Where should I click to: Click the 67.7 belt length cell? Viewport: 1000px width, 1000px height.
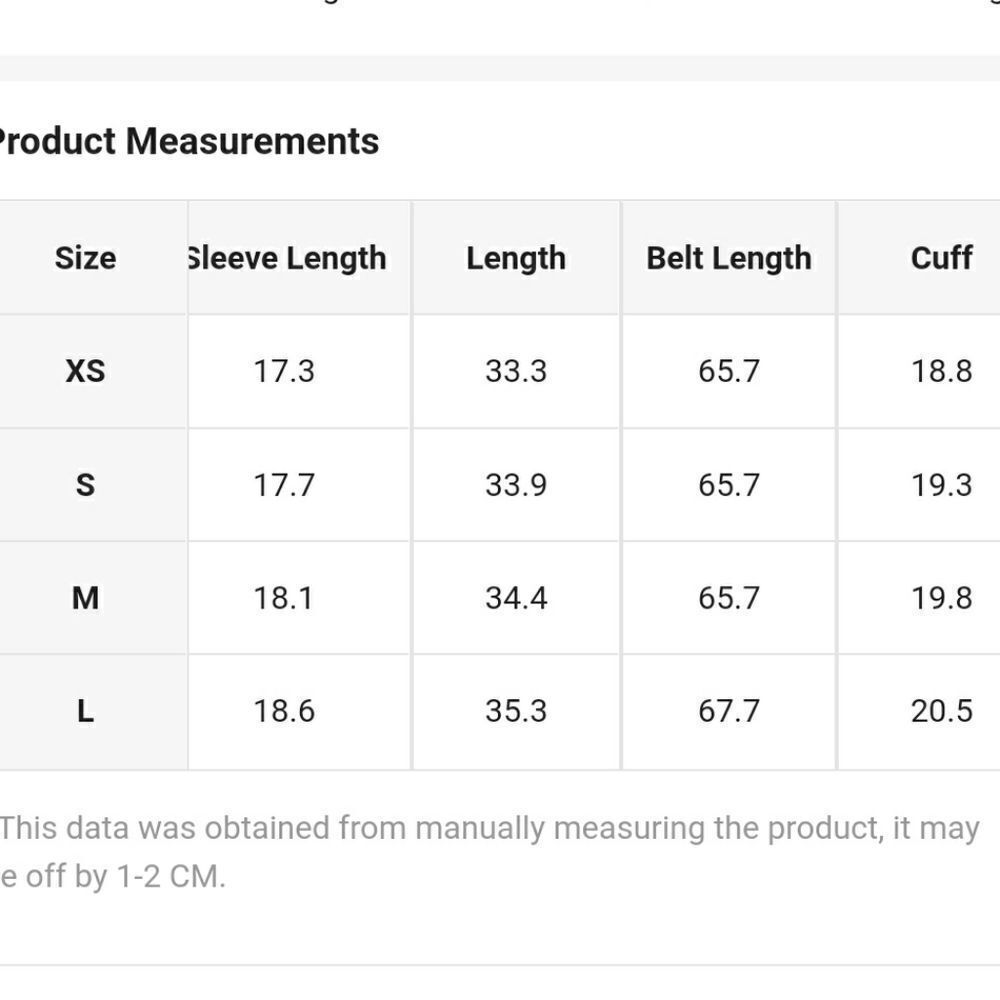[729, 711]
